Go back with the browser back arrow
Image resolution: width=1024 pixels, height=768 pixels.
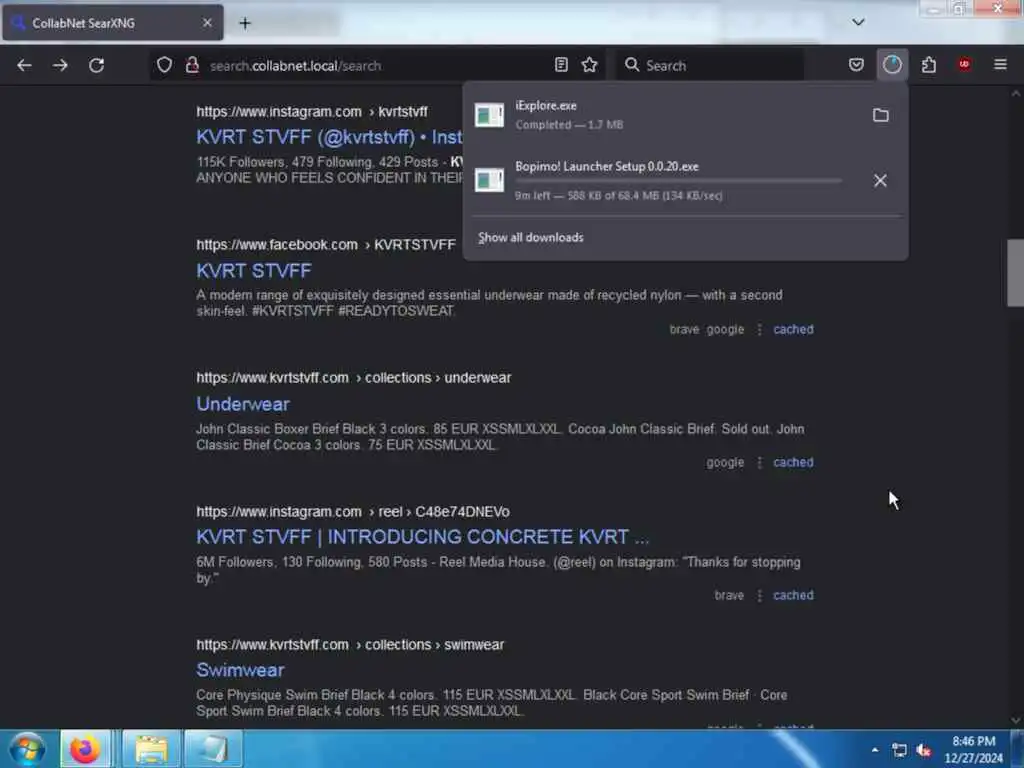coord(24,65)
